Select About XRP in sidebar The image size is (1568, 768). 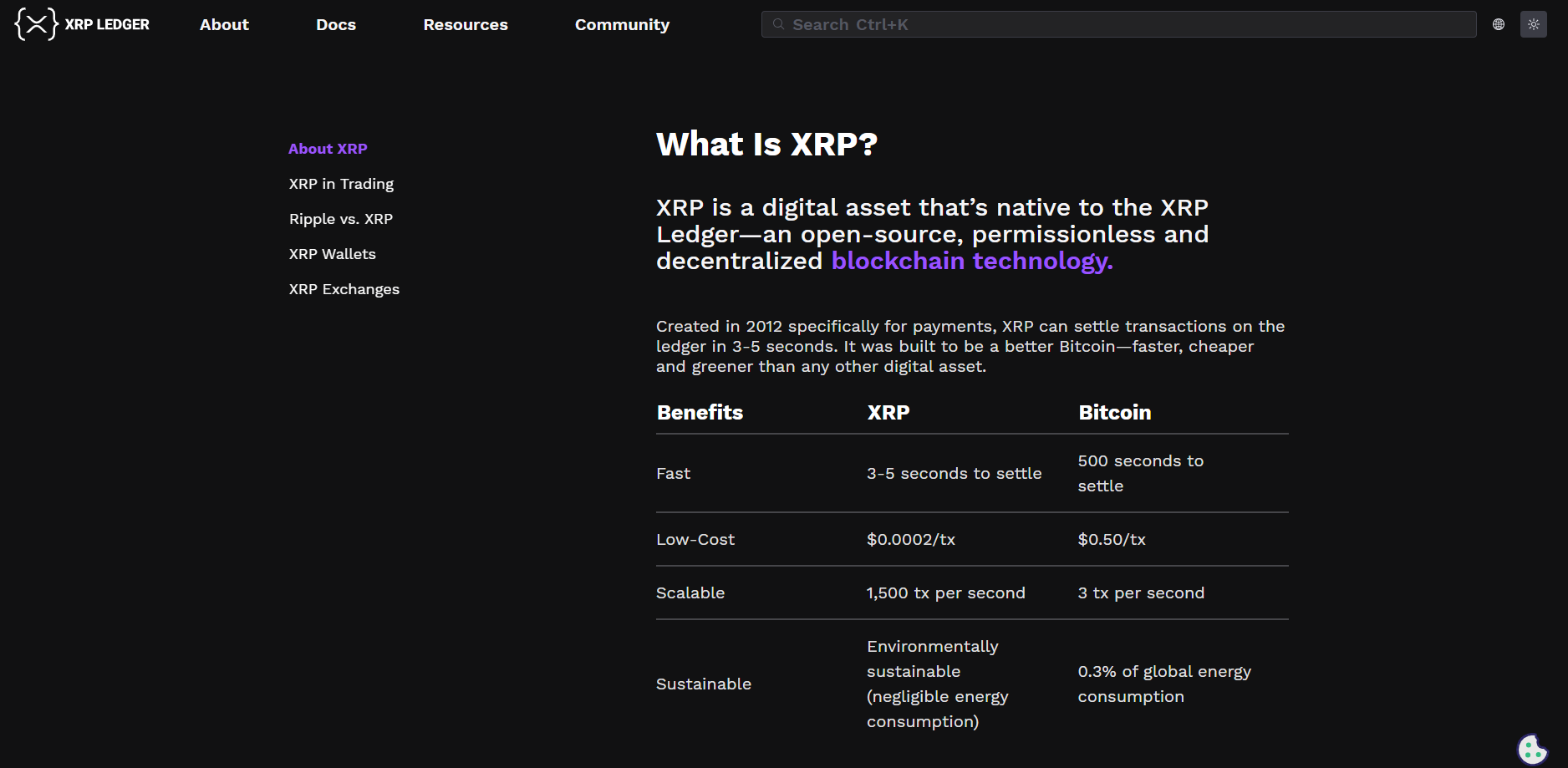(328, 149)
